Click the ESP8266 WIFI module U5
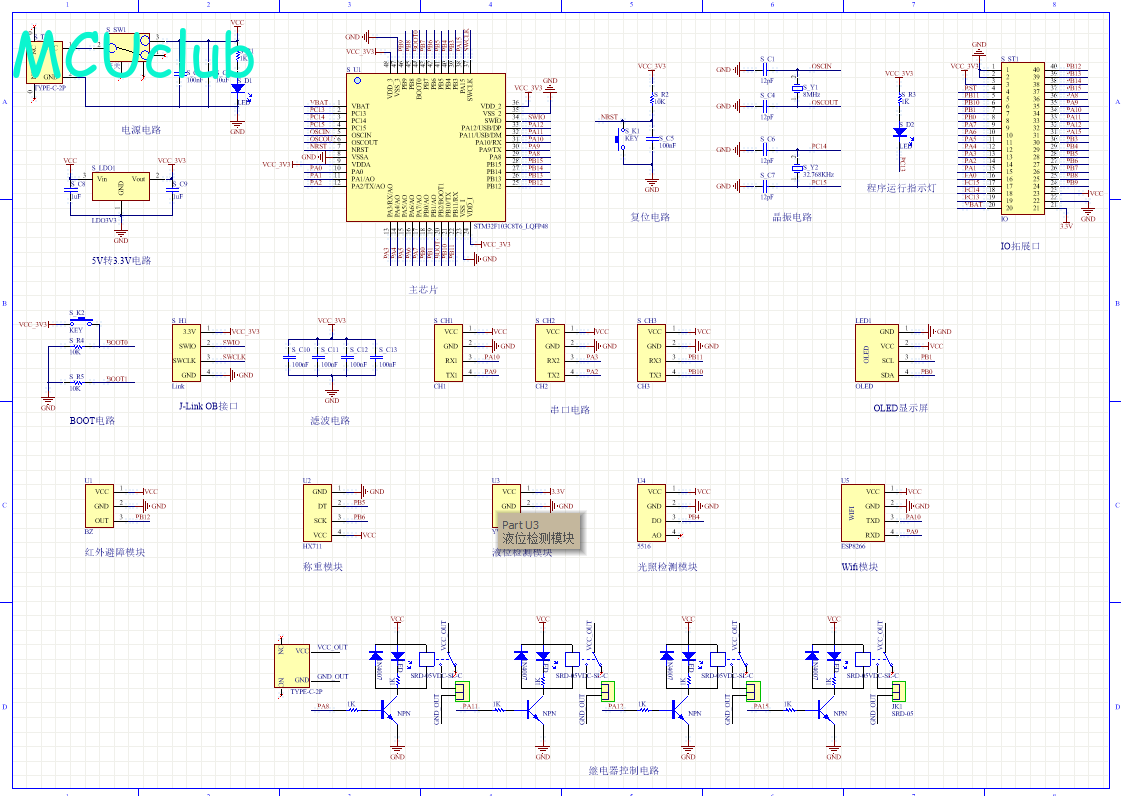Viewport: 1121px width, 796px height. [863, 514]
